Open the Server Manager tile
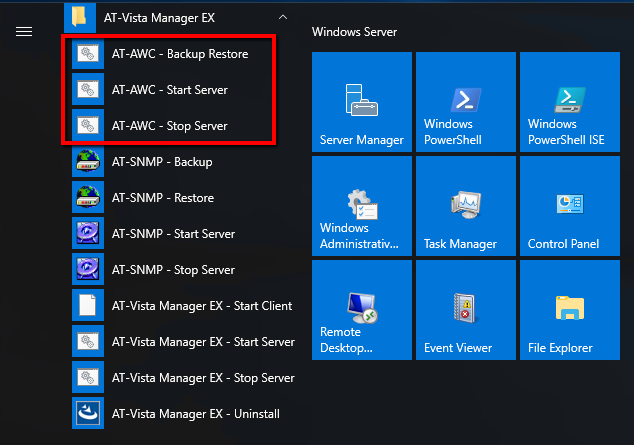The width and height of the screenshot is (634, 445). 361,103
